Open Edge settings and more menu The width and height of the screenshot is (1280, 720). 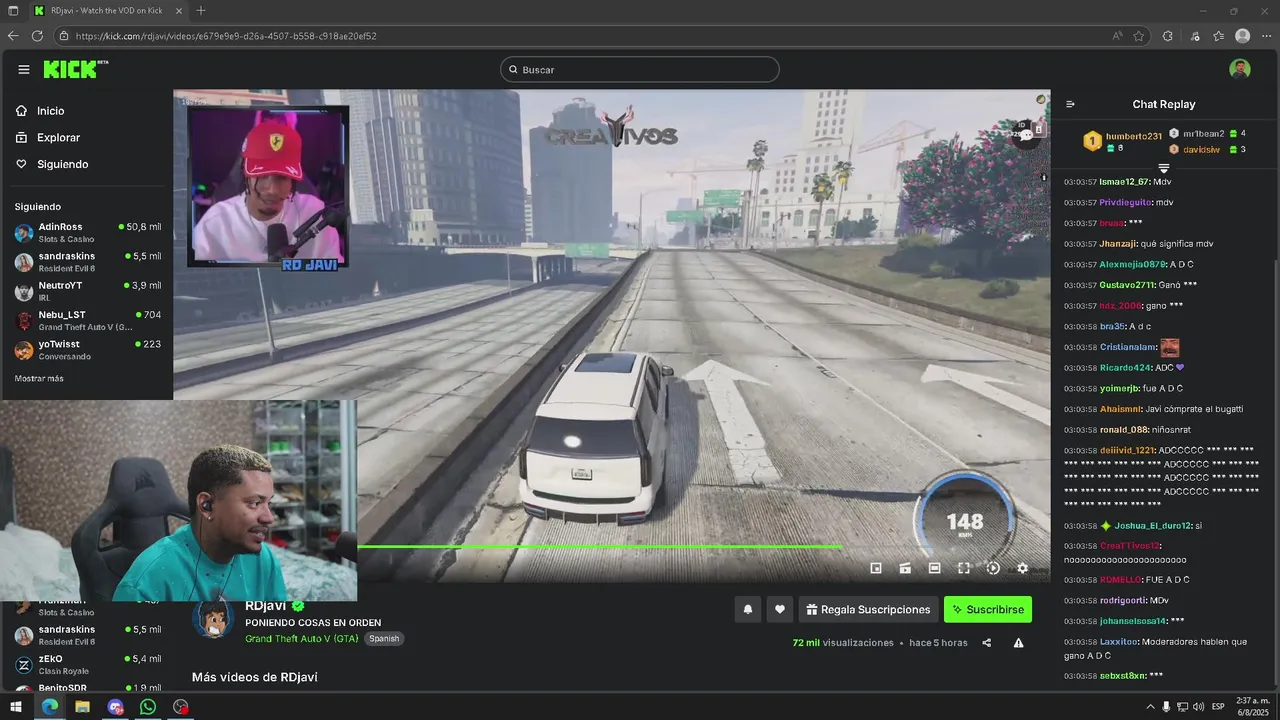[x=1266, y=36]
